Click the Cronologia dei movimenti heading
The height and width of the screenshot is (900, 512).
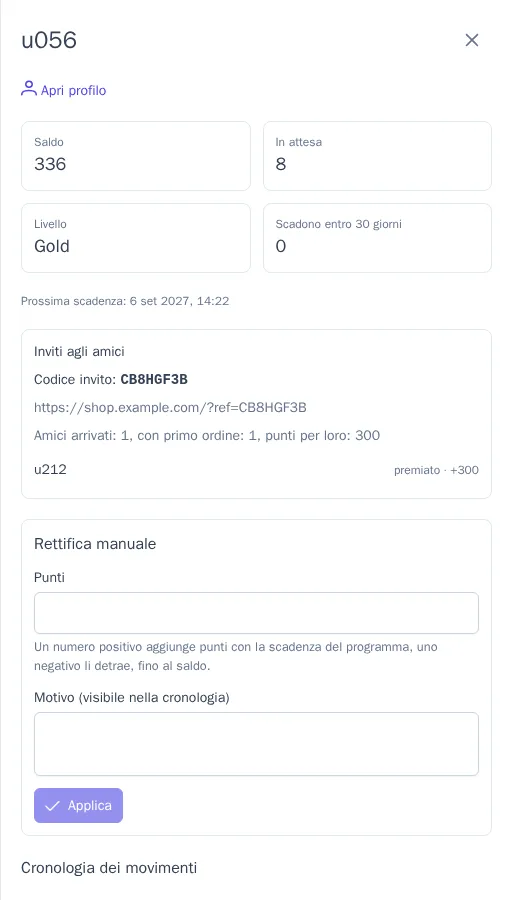pos(109,867)
